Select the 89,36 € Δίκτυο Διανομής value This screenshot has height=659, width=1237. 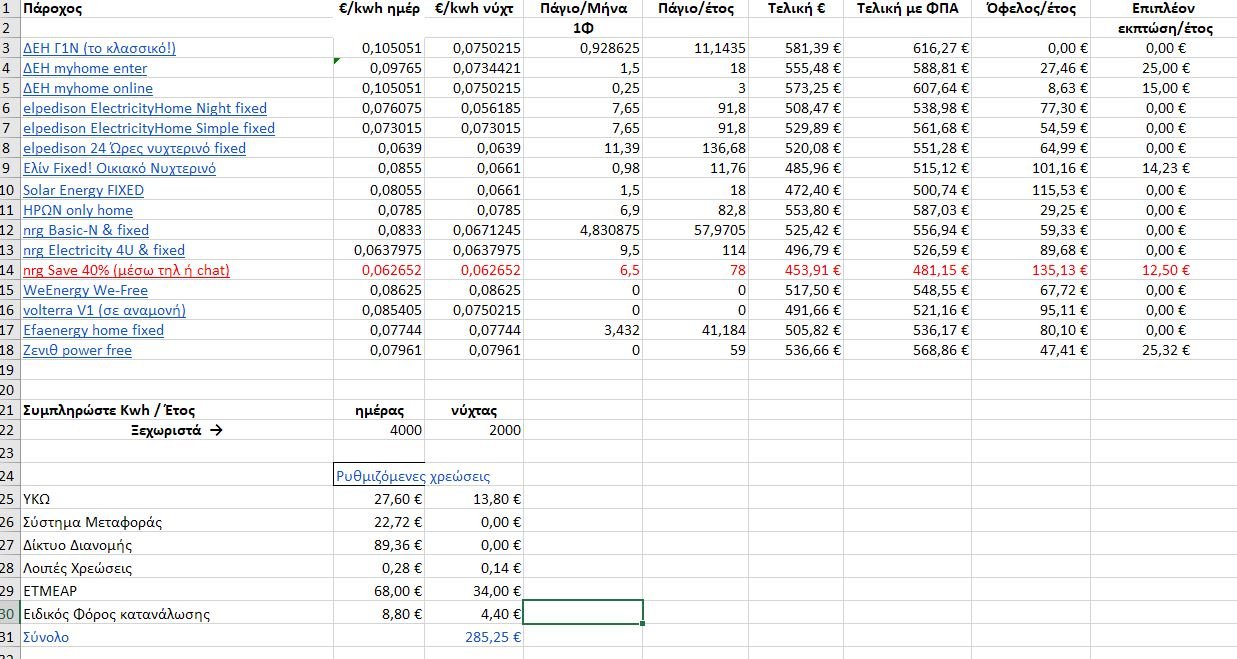coord(379,545)
